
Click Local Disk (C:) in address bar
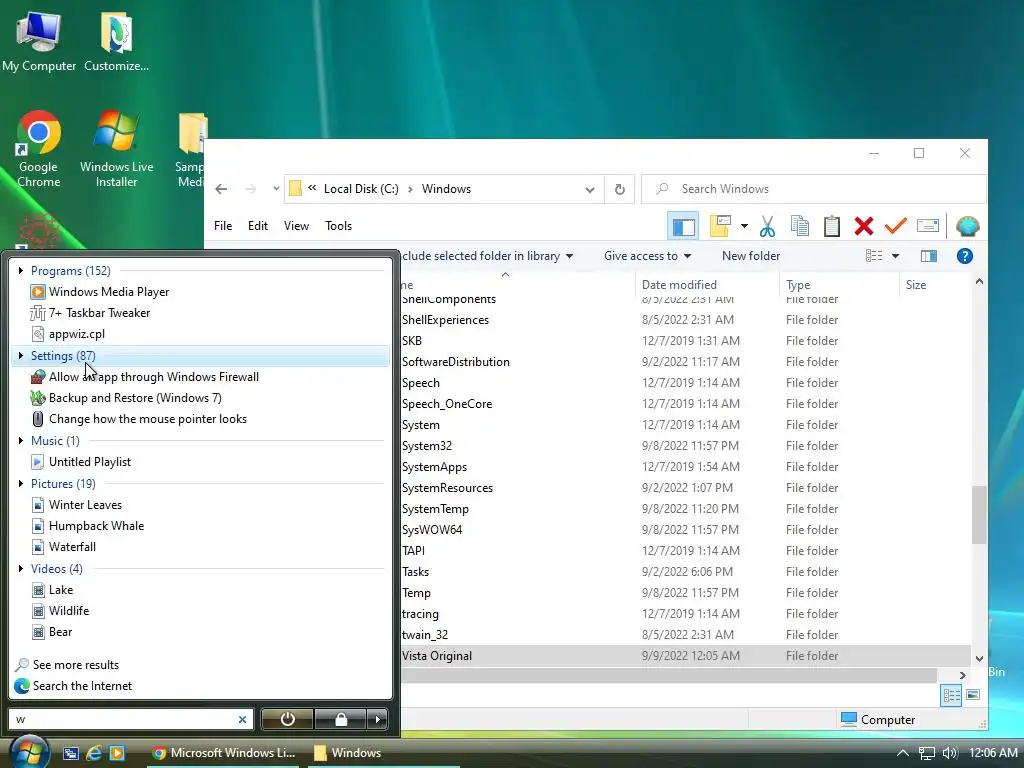(x=361, y=189)
